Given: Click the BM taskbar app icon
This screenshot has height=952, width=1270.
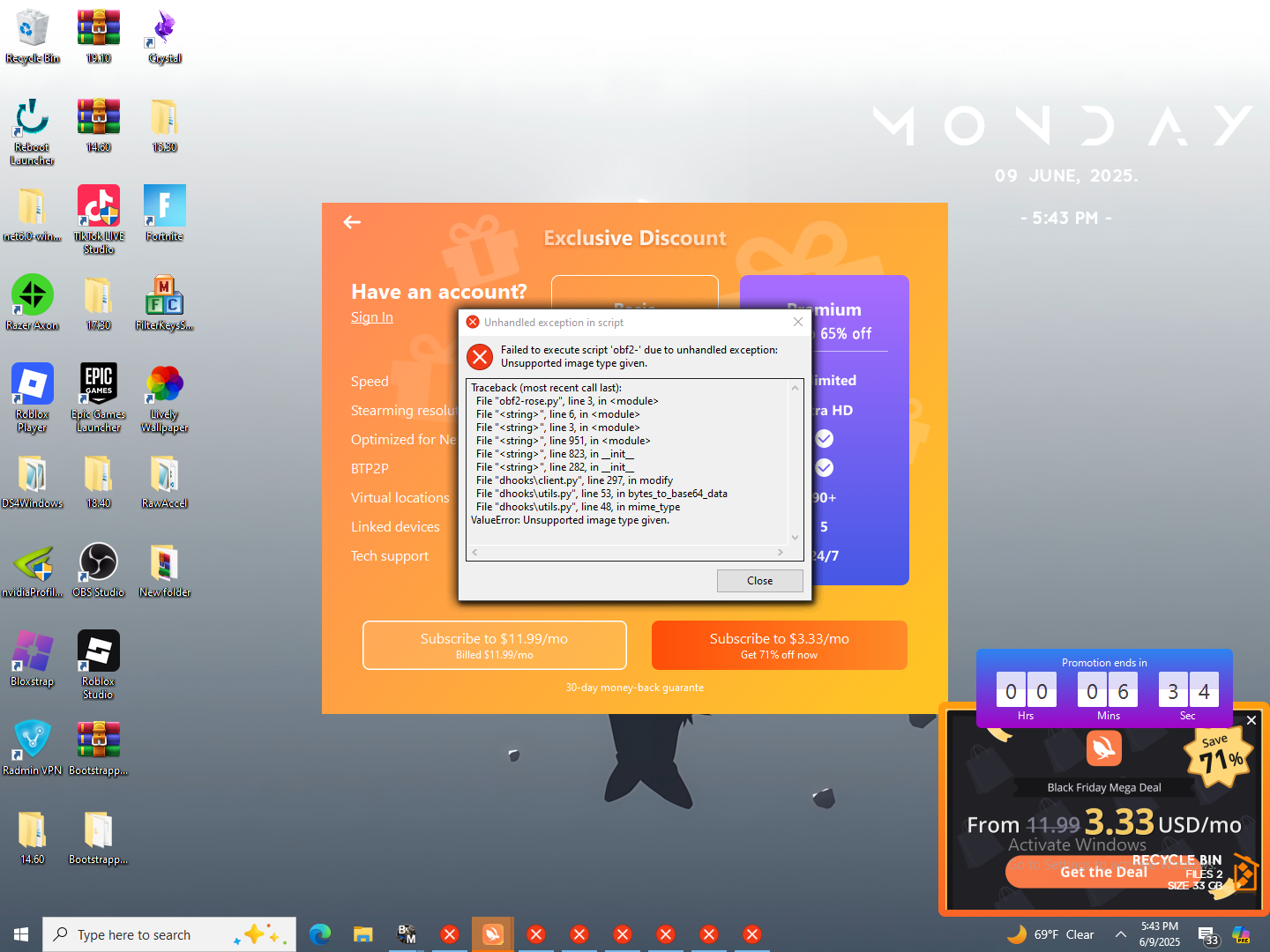Looking at the screenshot, I should click(407, 933).
